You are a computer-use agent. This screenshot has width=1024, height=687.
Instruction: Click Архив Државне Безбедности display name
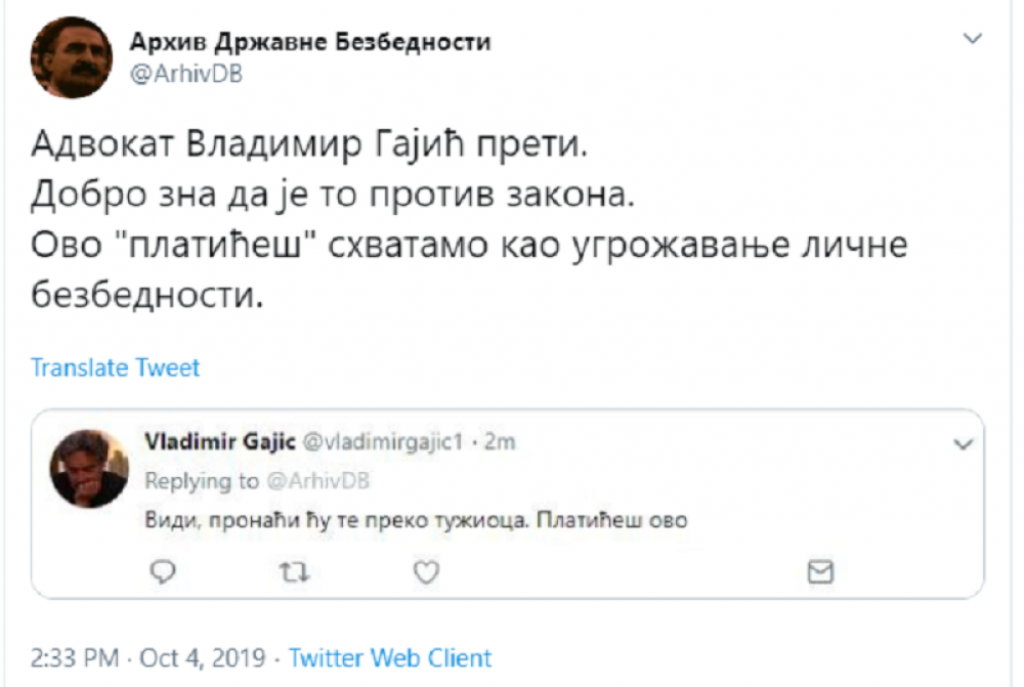click(x=310, y=42)
